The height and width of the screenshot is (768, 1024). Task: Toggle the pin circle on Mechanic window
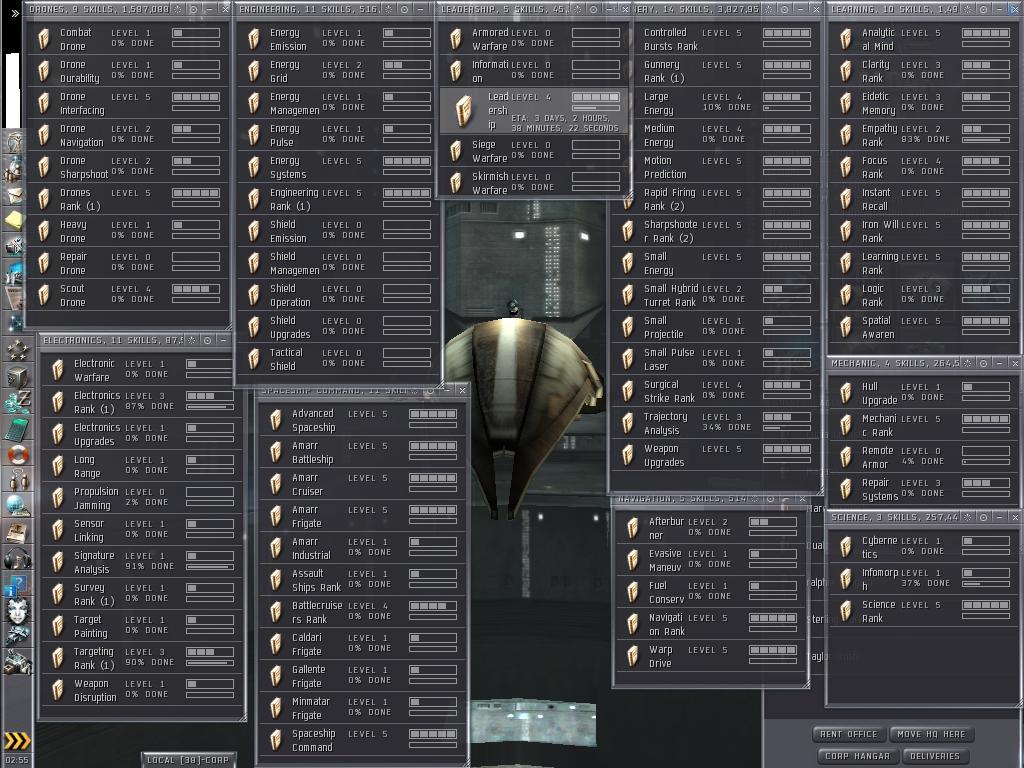(x=984, y=363)
